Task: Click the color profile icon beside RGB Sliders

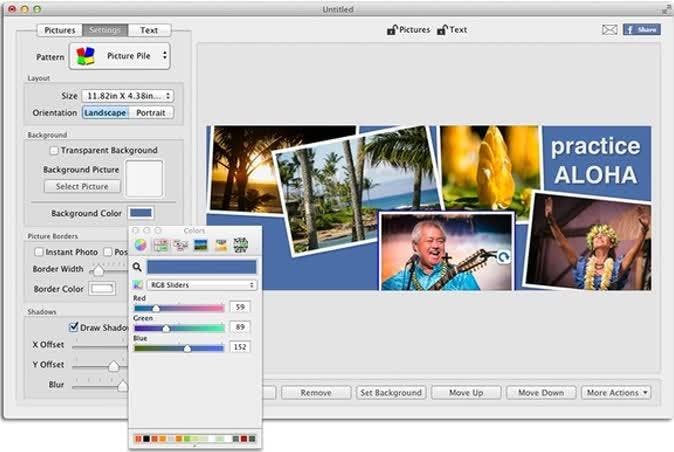Action: coord(138,285)
